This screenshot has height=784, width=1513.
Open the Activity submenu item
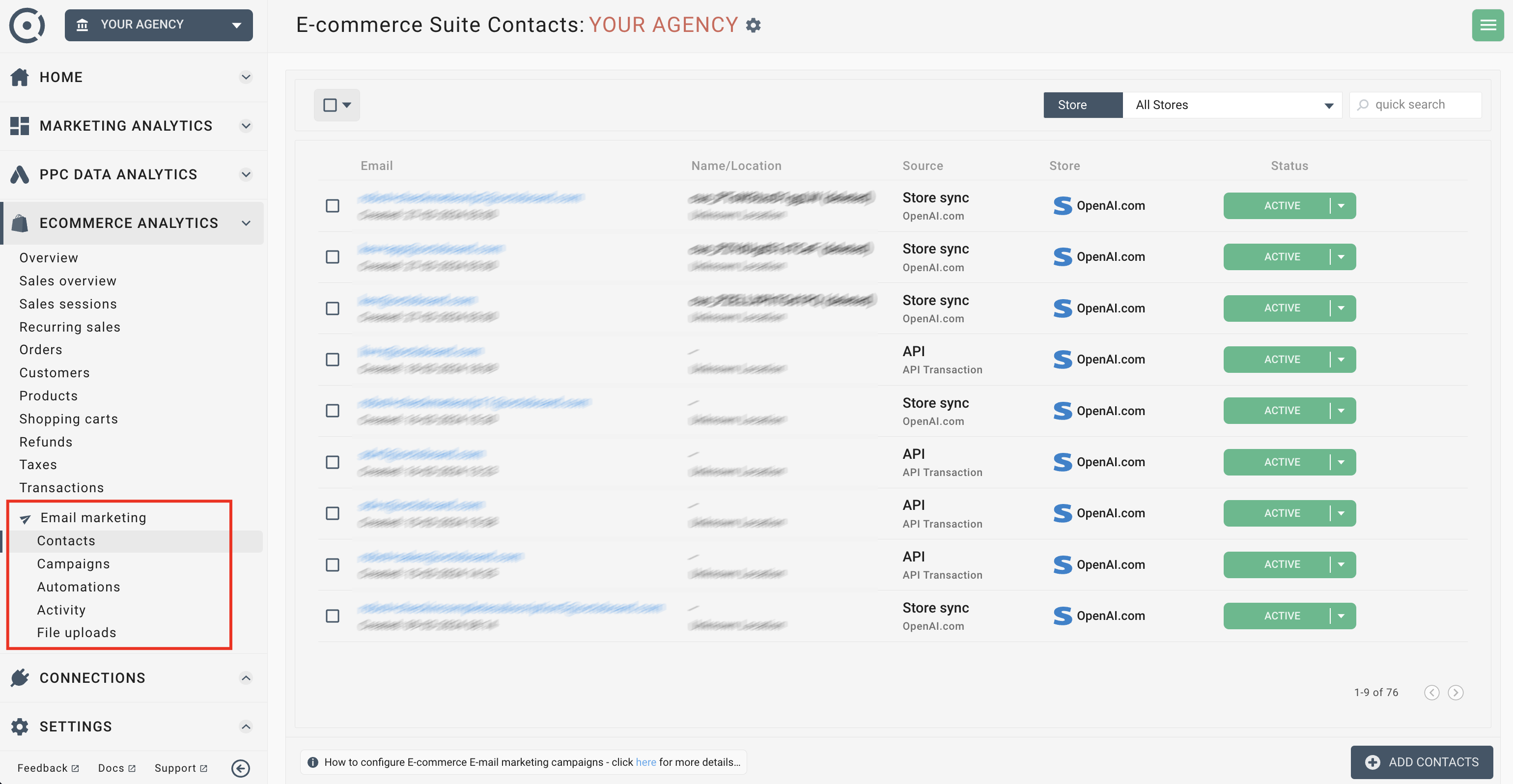point(61,610)
